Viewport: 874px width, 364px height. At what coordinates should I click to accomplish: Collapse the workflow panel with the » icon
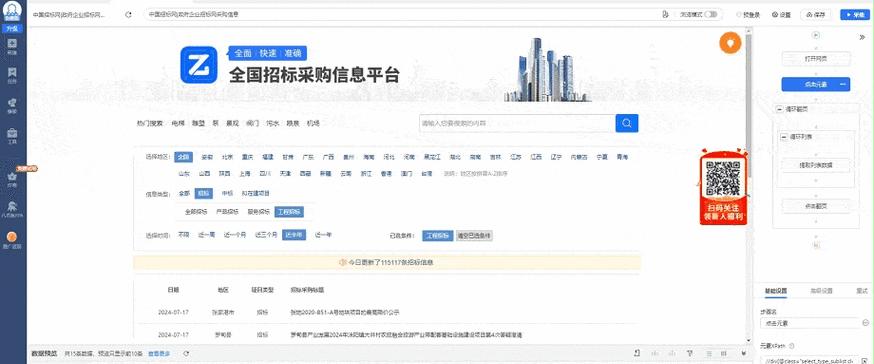(x=862, y=37)
